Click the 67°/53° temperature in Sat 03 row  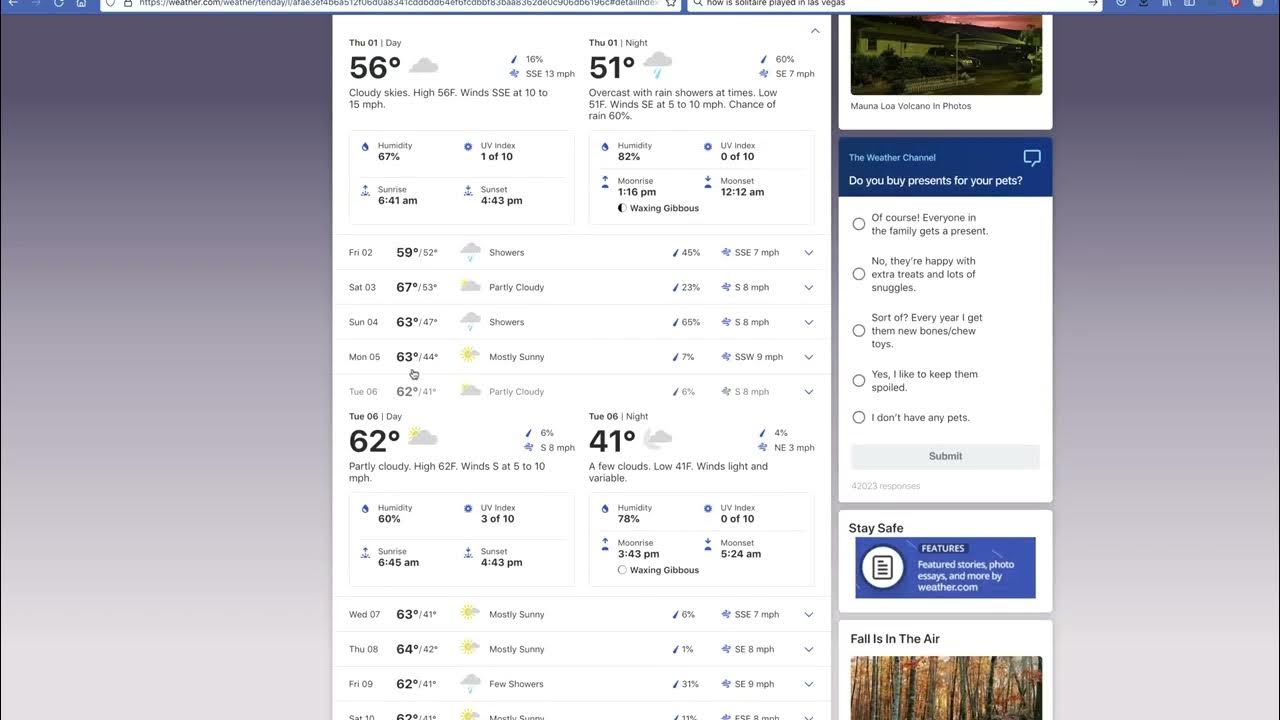pyautogui.click(x=416, y=287)
